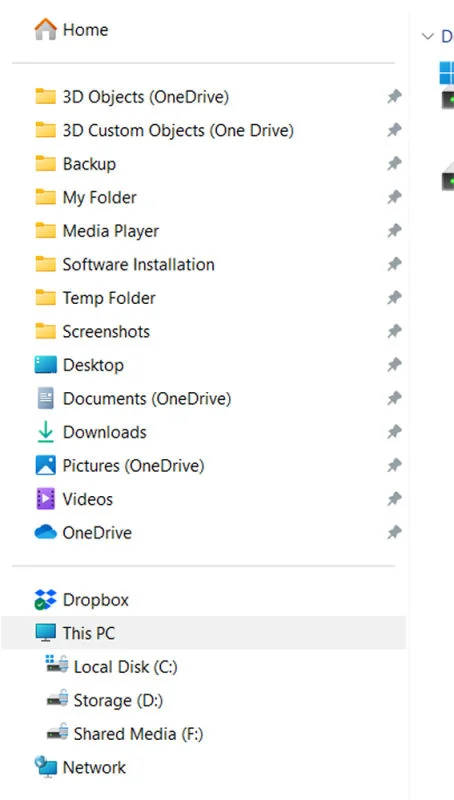Click the Network icon

click(45, 767)
